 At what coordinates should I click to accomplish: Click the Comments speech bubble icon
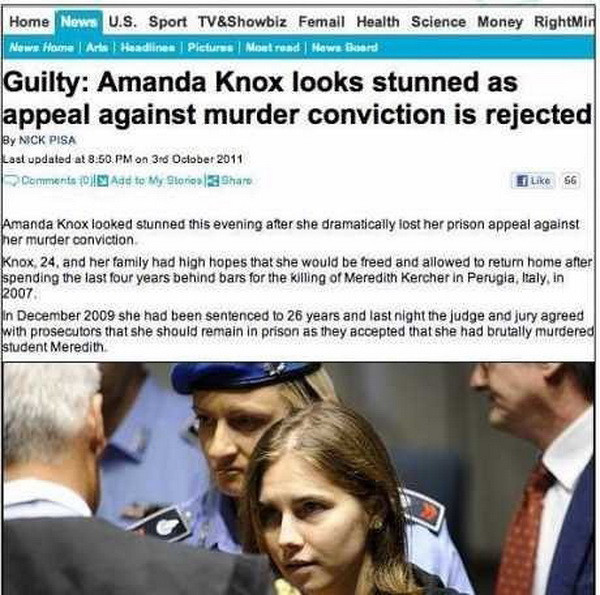(11, 180)
